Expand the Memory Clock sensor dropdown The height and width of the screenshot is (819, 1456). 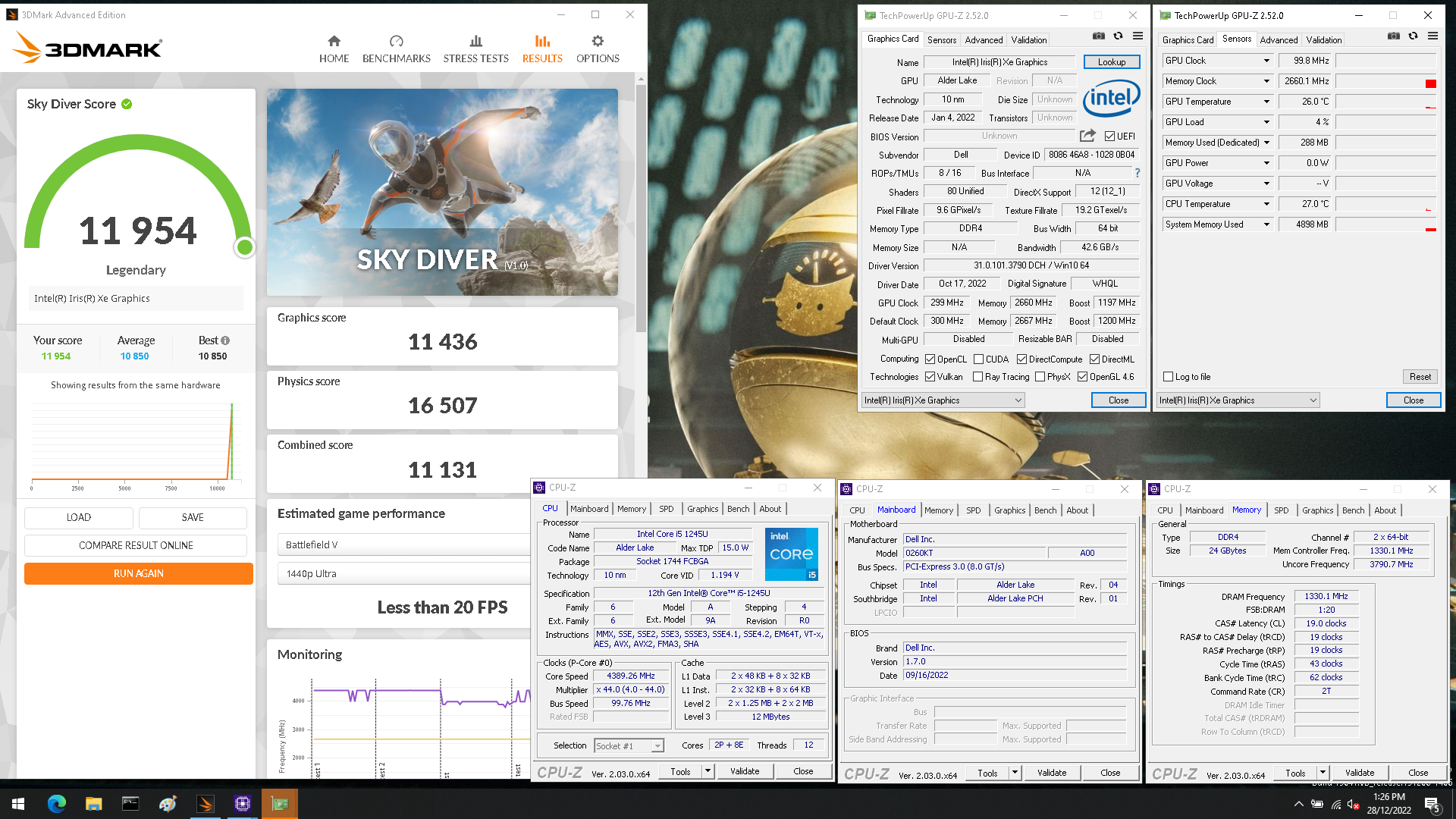[x=1266, y=81]
